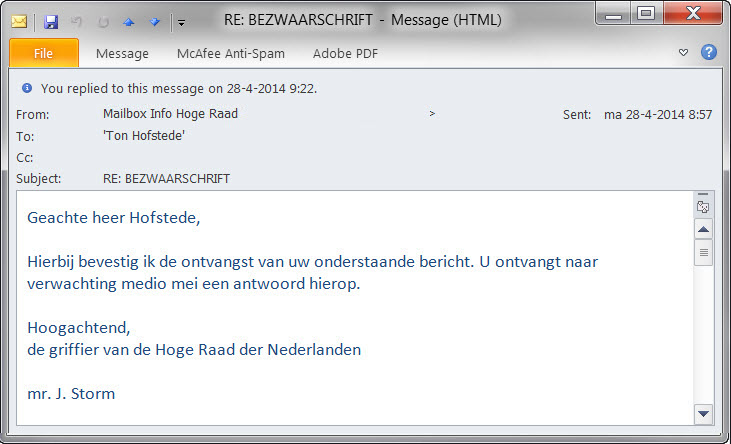Open the Adobe PDF tab
This screenshot has height=444, width=731.
coord(345,54)
